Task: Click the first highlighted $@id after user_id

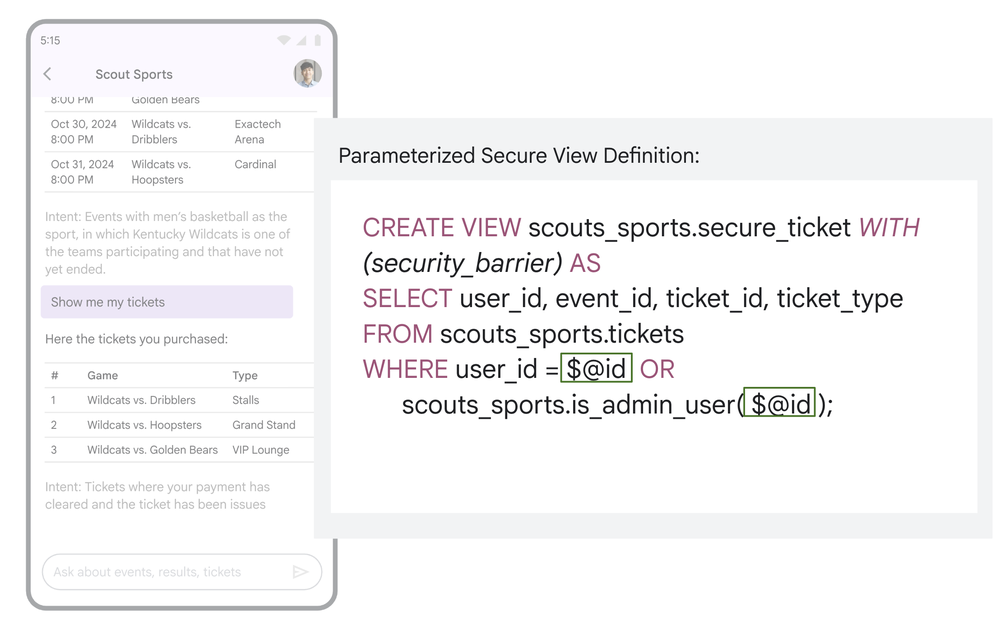Action: (596, 369)
